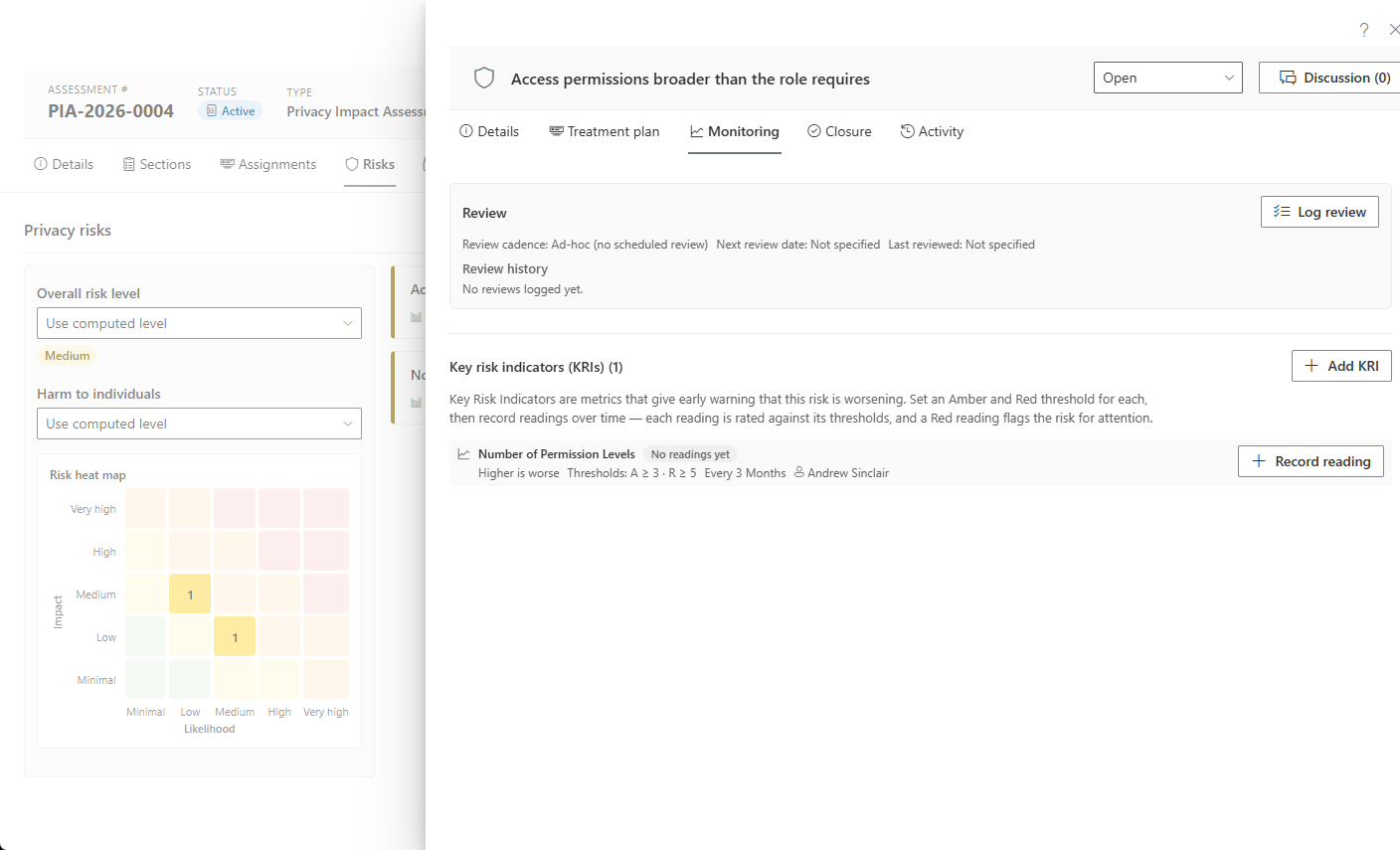Open the risk panel's Details tab

pos(489,131)
